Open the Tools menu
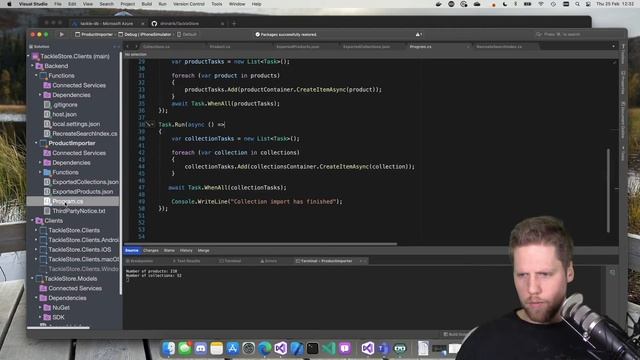 point(217,4)
